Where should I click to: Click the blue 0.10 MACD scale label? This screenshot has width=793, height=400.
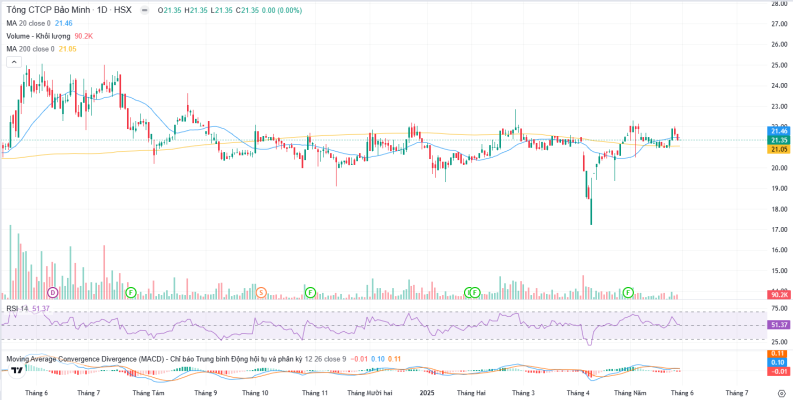[779, 363]
